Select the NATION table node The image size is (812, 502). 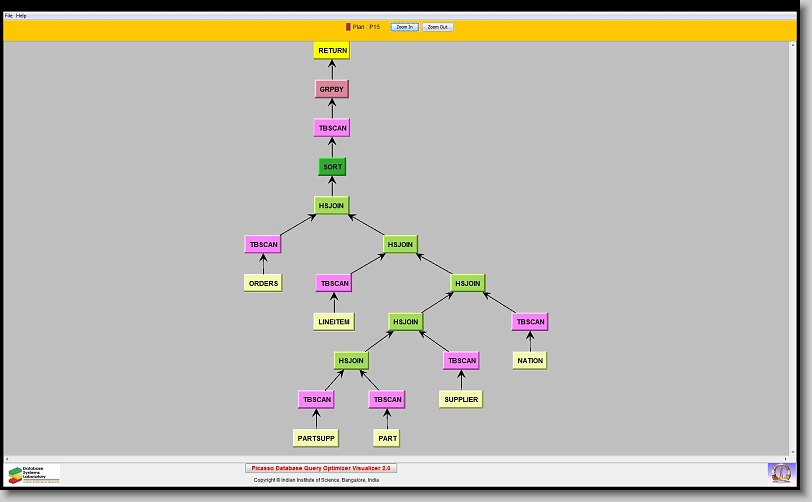tap(530, 360)
